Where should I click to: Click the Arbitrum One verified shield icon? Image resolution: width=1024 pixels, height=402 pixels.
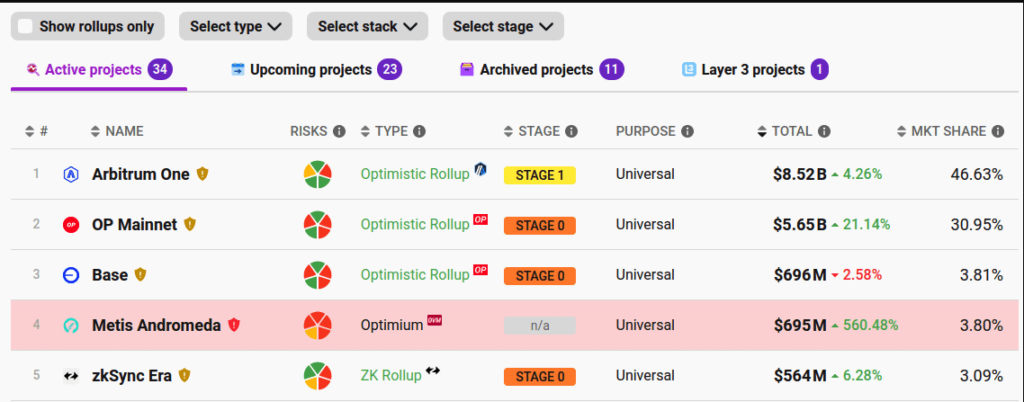pyautogui.click(x=202, y=174)
